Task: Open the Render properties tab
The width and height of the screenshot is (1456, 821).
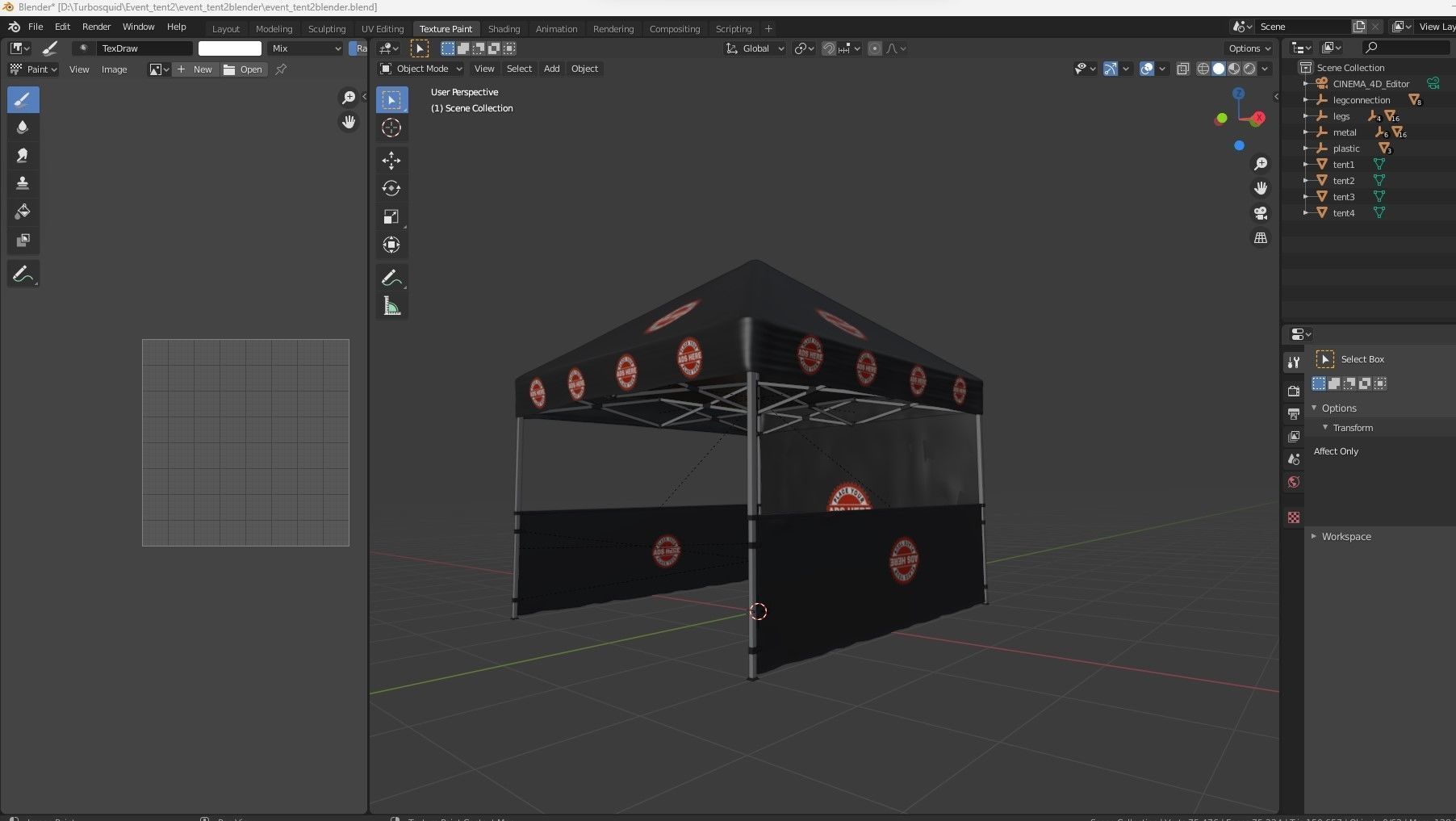Action: coord(1294,391)
